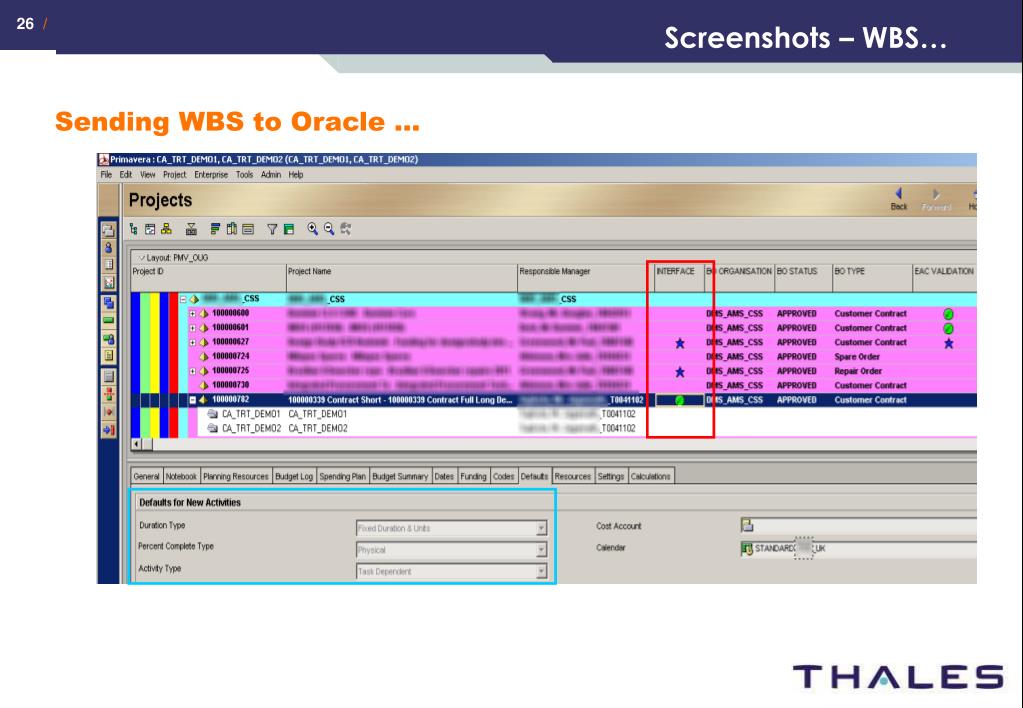
Task: Click the yellow org chart view icon
Action: [x=166, y=229]
